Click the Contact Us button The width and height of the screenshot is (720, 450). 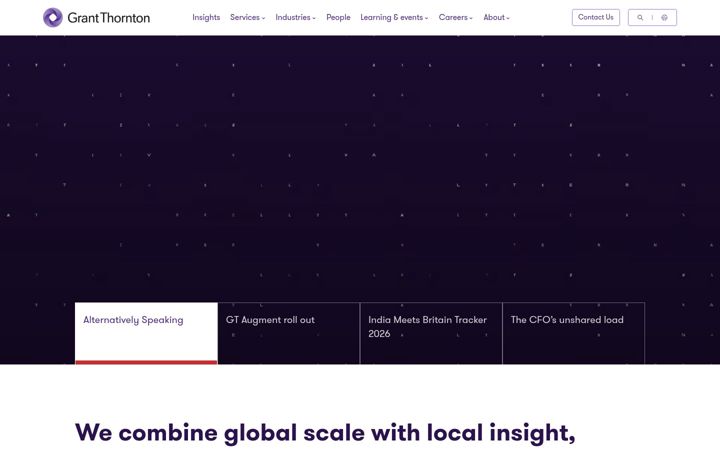pos(596,17)
